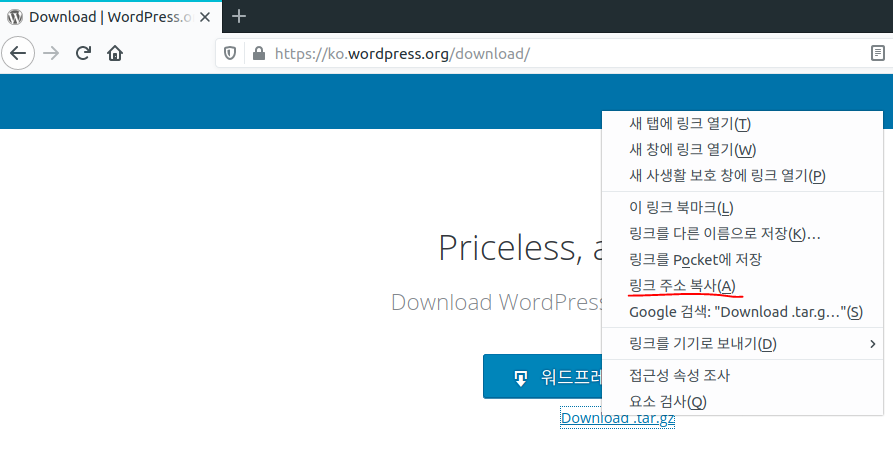
Task: Go to the home page icon
Action: 115,54
